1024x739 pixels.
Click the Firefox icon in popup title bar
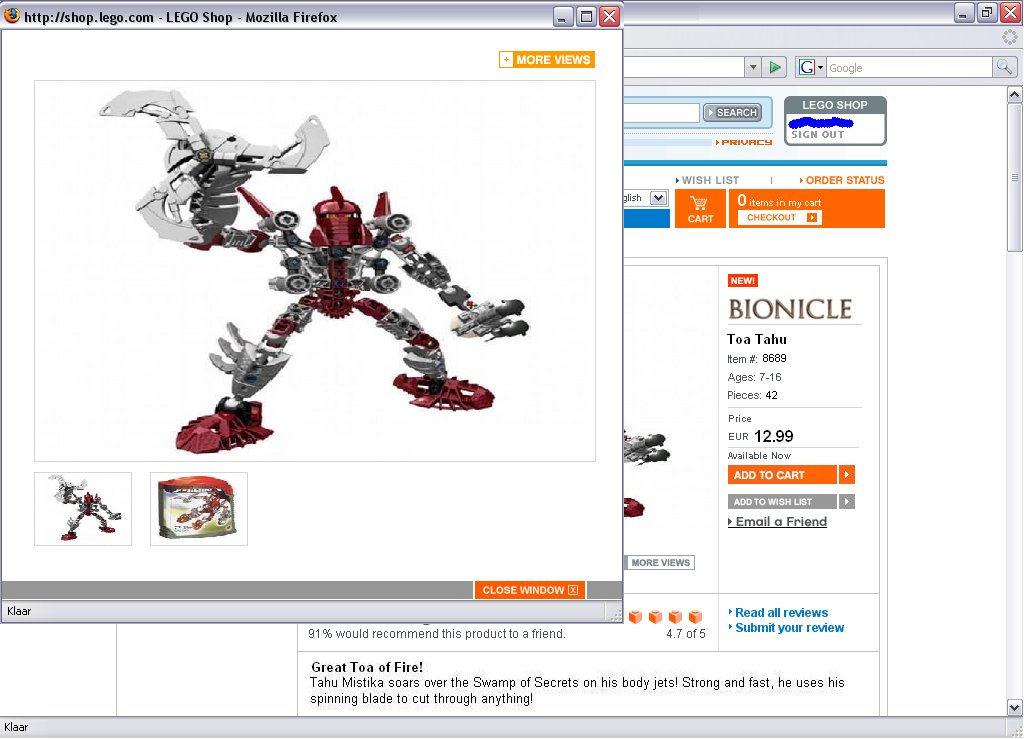[12, 16]
